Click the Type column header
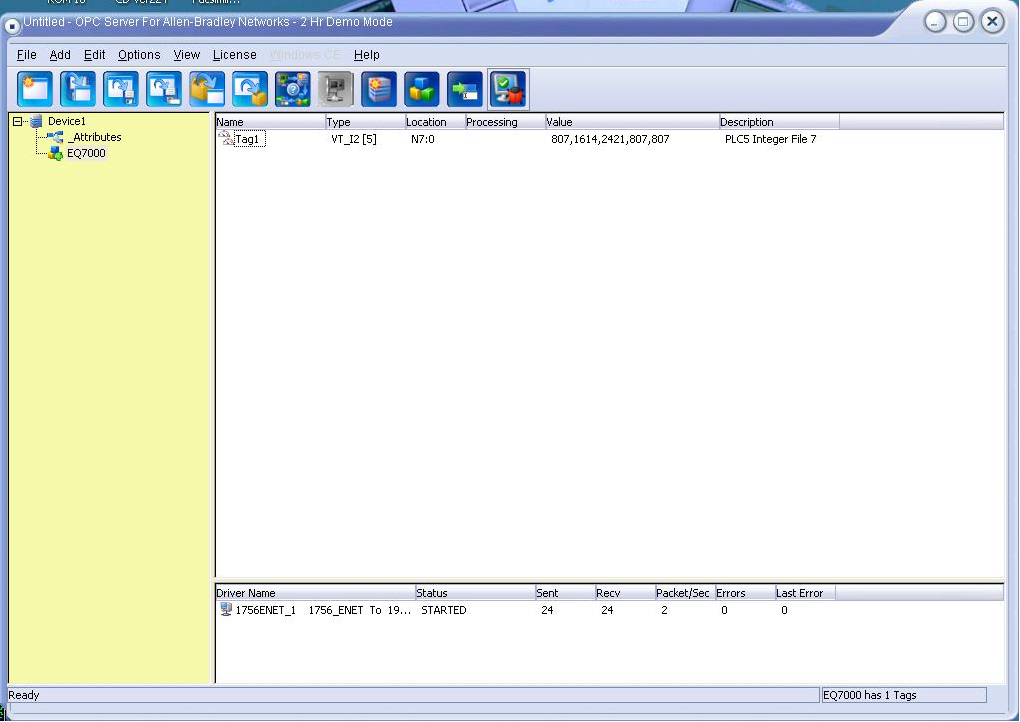Screen dimensions: 1020x722 click(365, 122)
